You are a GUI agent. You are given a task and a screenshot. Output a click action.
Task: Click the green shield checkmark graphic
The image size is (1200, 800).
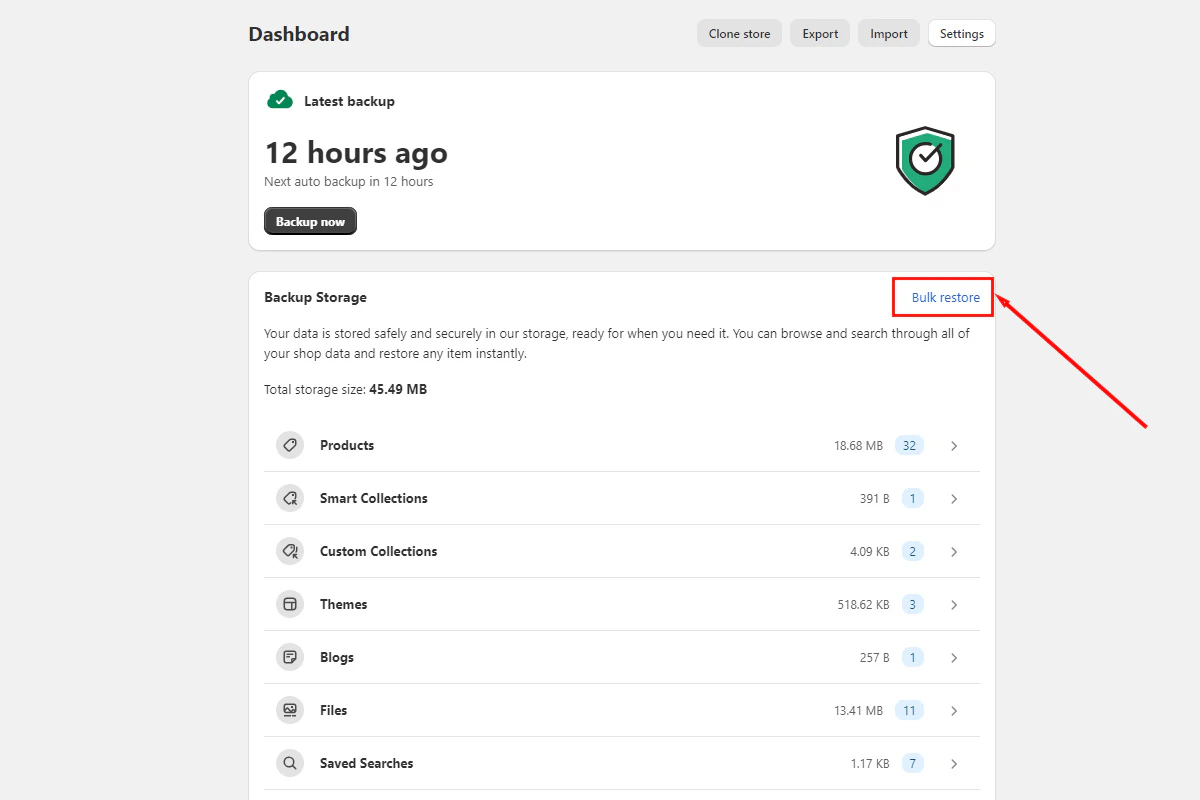[x=924, y=160]
